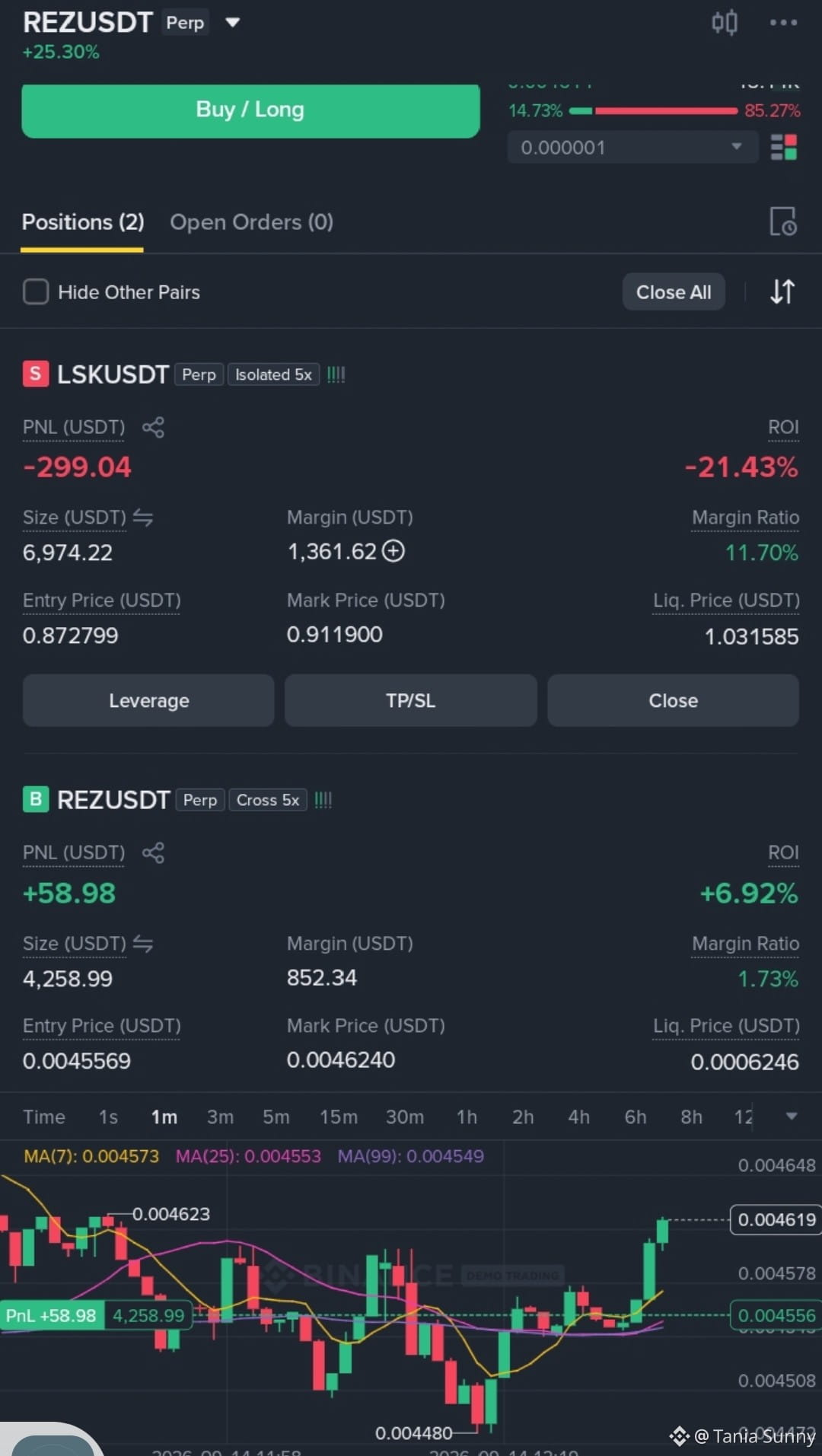Open the position history icon beside tabs
The width and height of the screenshot is (822, 1456).
(783, 221)
